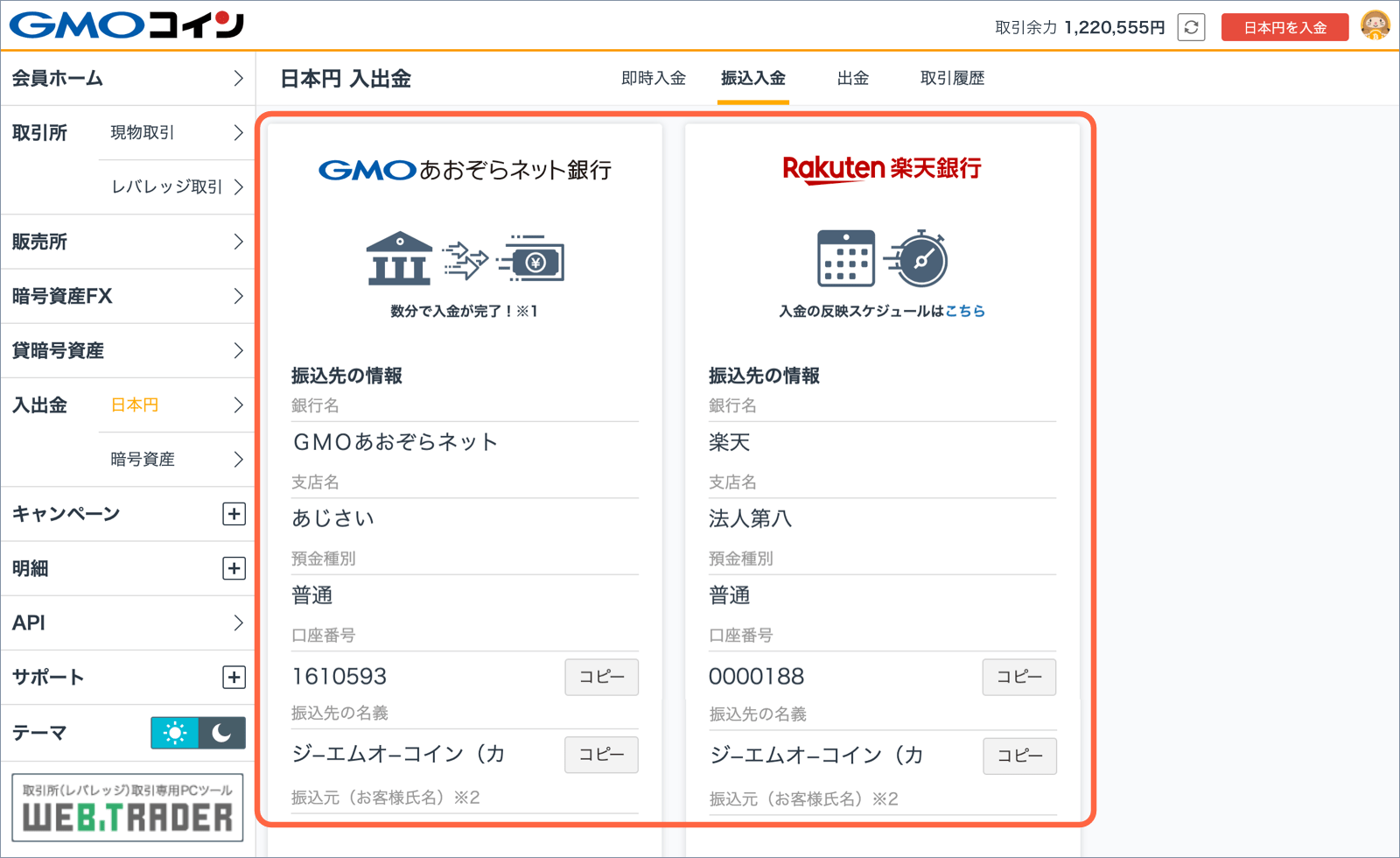Image resolution: width=1400 pixels, height=858 pixels.
Task: Click chevron arrow beside 会員ホーム
Action: point(238,79)
